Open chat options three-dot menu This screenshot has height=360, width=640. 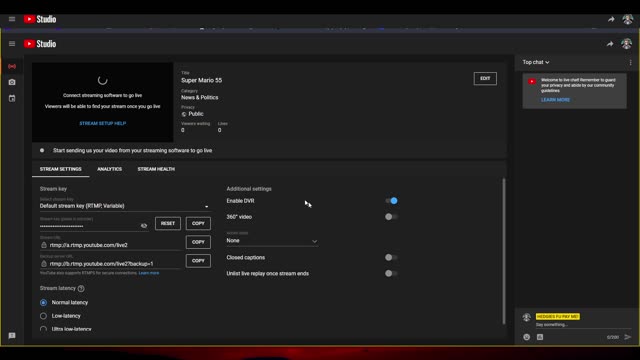pos(630,62)
